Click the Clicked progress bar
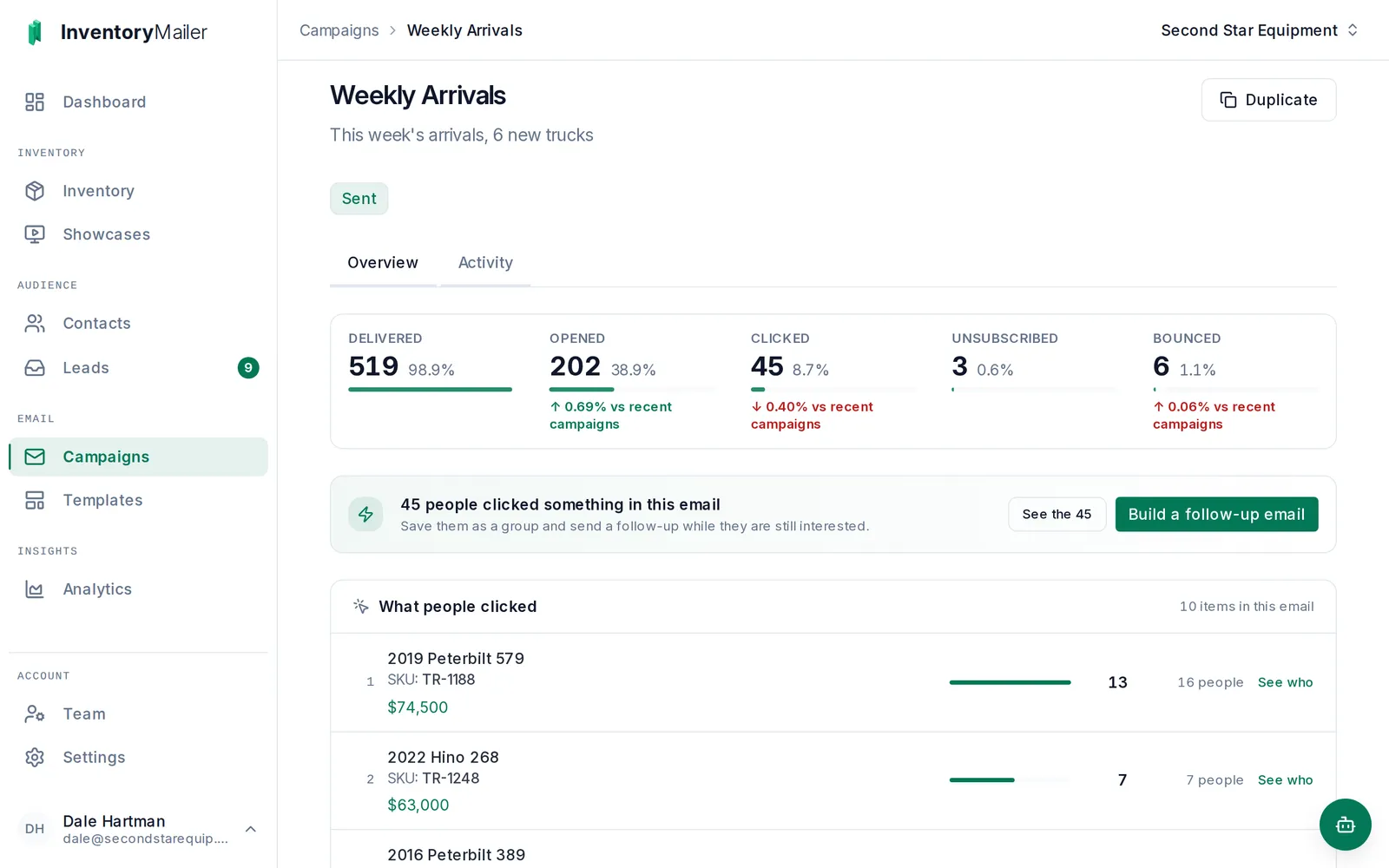Image resolution: width=1389 pixels, height=868 pixels. 833,390
